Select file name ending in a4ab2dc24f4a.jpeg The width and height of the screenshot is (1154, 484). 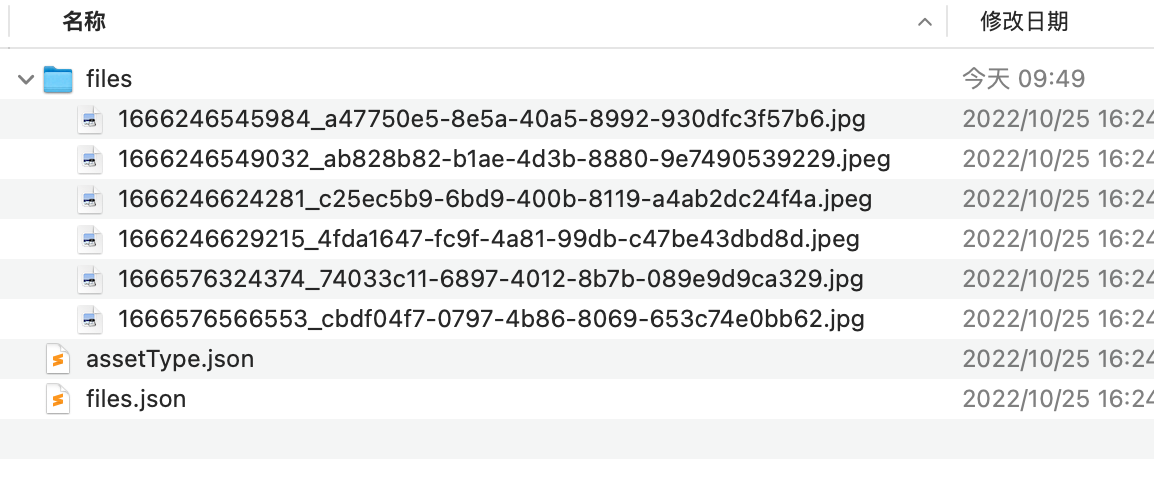pyautogui.click(x=495, y=199)
